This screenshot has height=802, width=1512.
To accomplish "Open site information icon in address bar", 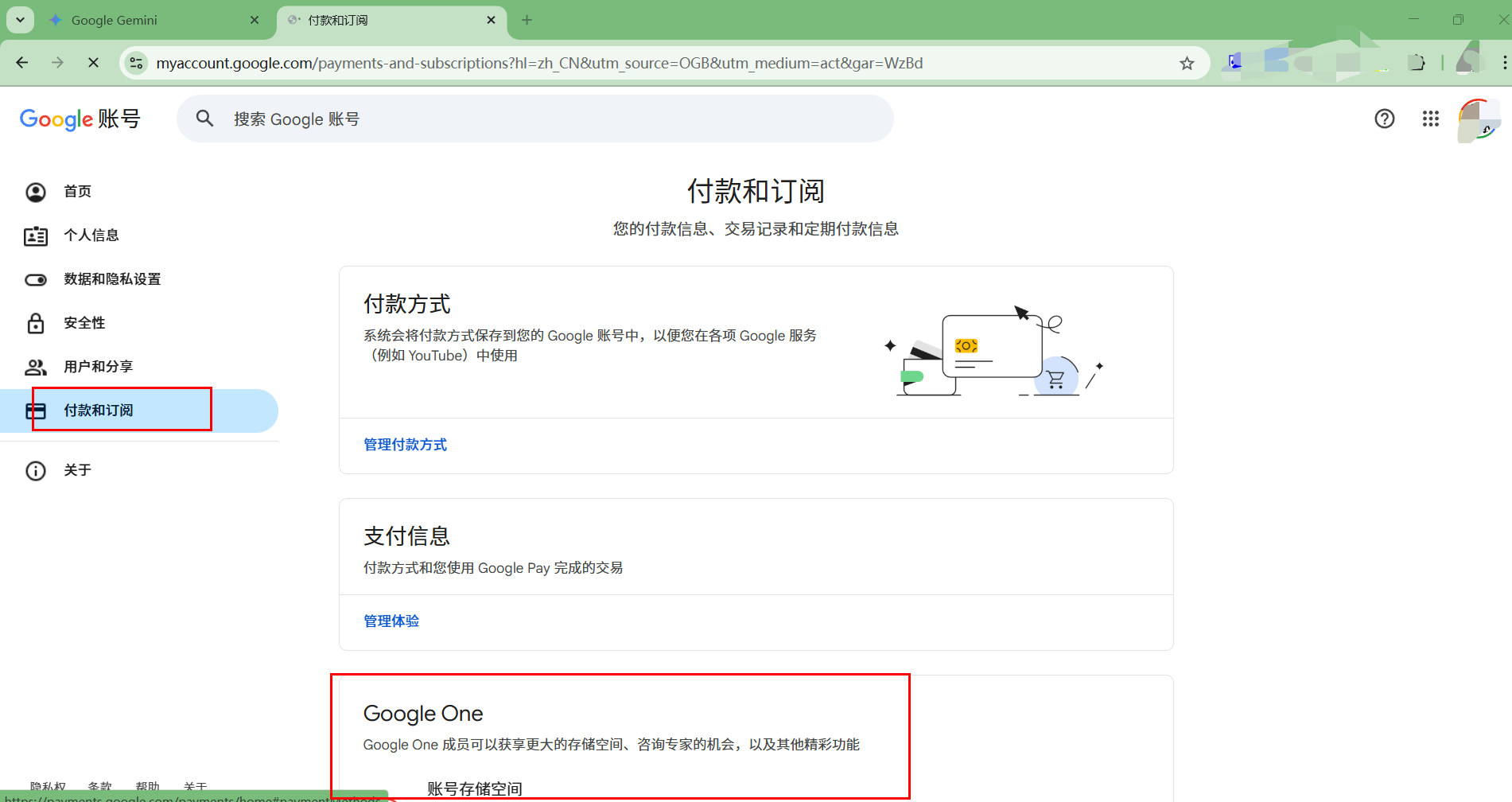I will click(x=136, y=63).
